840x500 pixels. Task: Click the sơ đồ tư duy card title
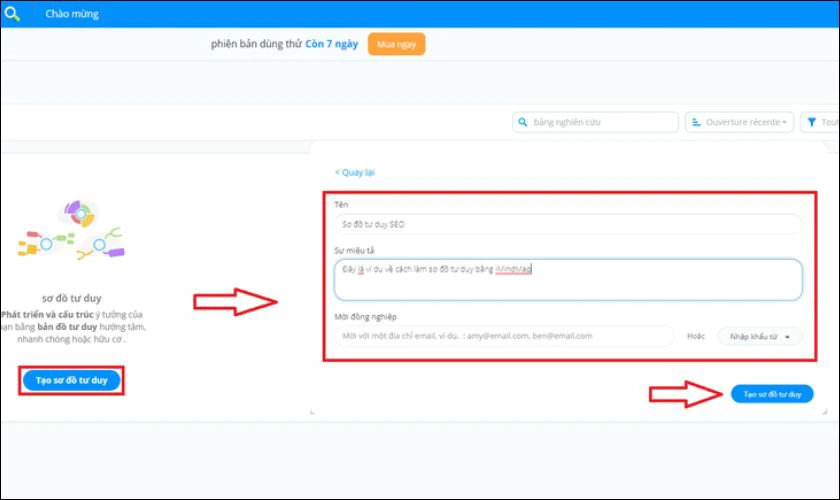click(72, 298)
